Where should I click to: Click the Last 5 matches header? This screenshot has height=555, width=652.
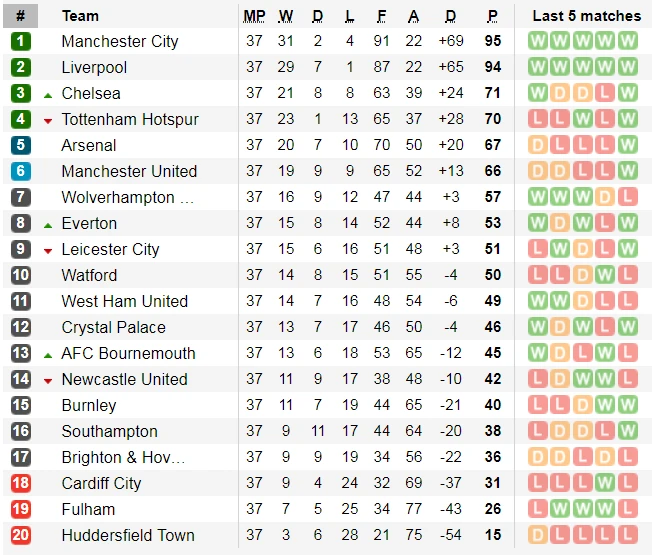[587, 16]
